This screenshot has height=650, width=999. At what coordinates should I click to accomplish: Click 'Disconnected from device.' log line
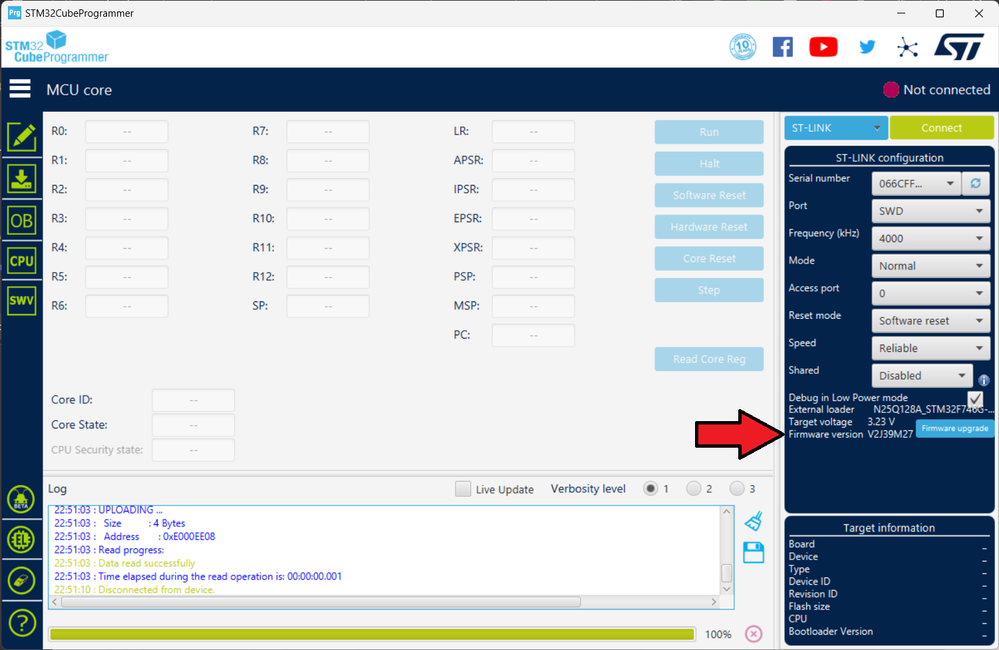[134, 590]
